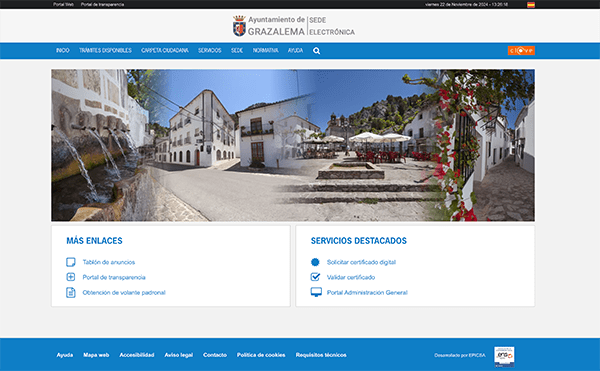Click the ENS certification badge in footer
This screenshot has height=371, width=600.
(504, 356)
